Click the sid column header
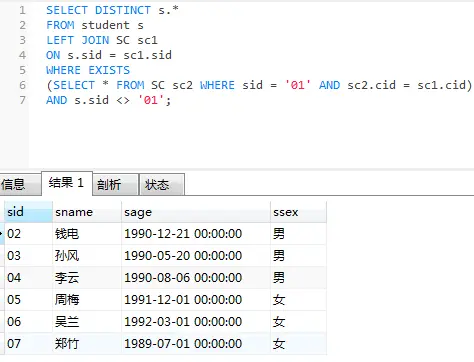The image size is (474, 362). coord(28,212)
